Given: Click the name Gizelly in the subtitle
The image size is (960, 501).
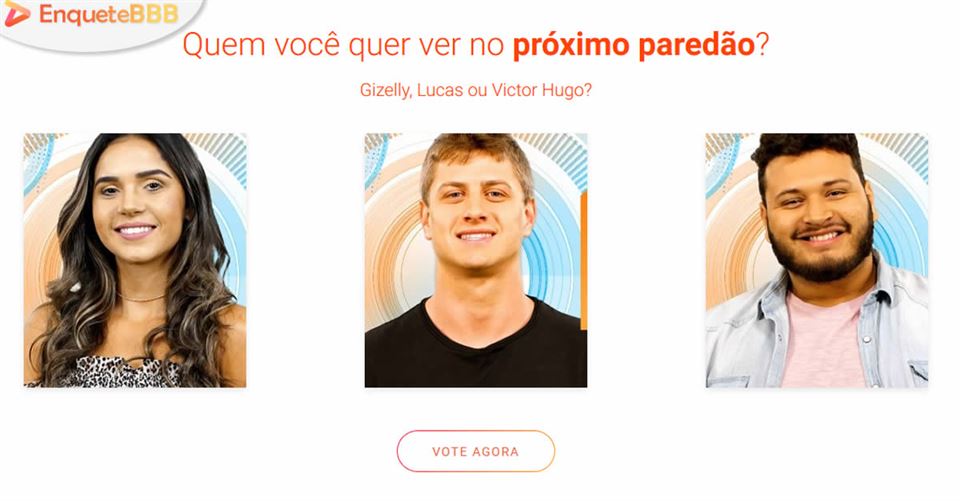Looking at the screenshot, I should click(x=384, y=91).
